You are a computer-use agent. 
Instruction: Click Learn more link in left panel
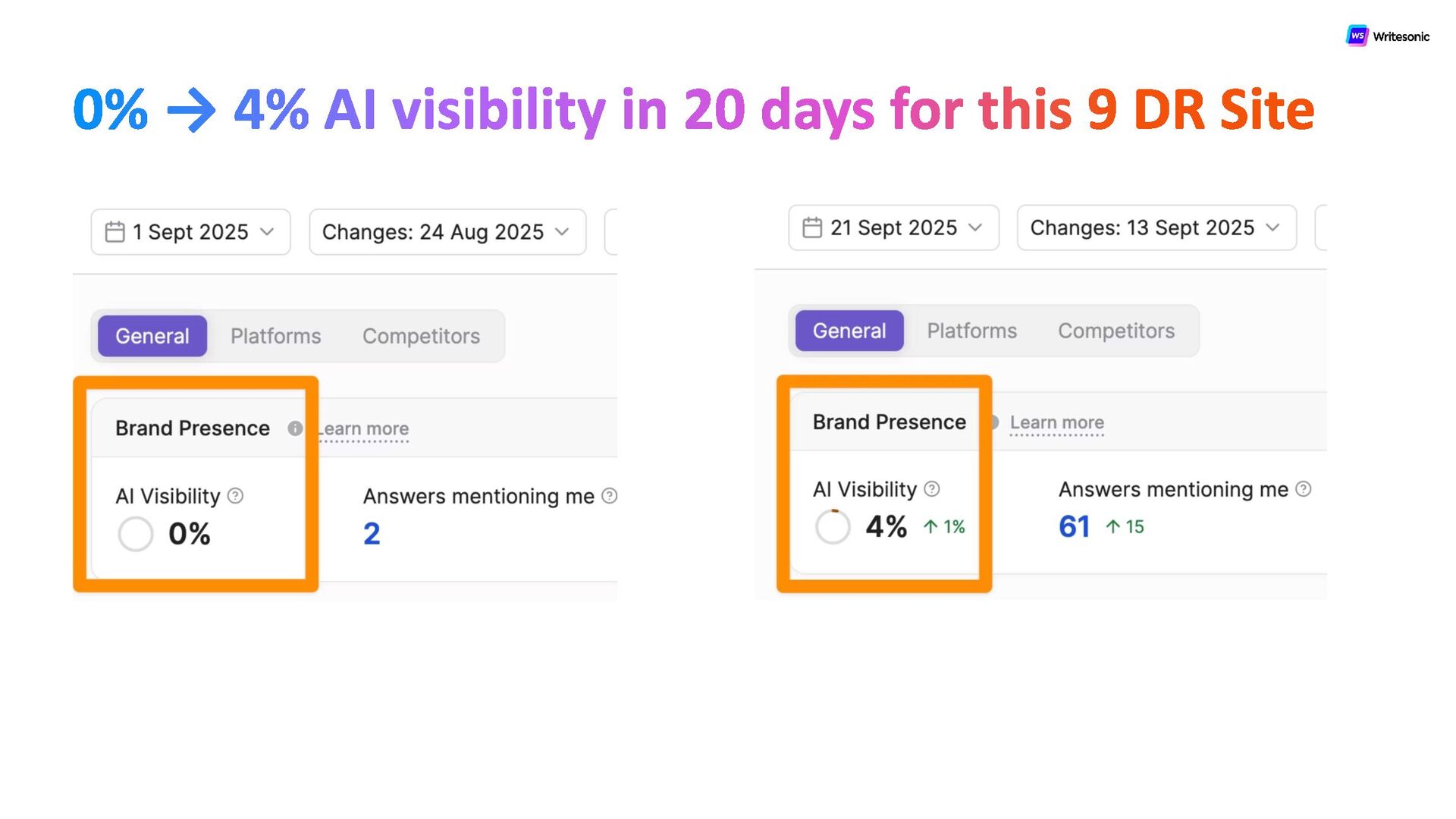(366, 429)
